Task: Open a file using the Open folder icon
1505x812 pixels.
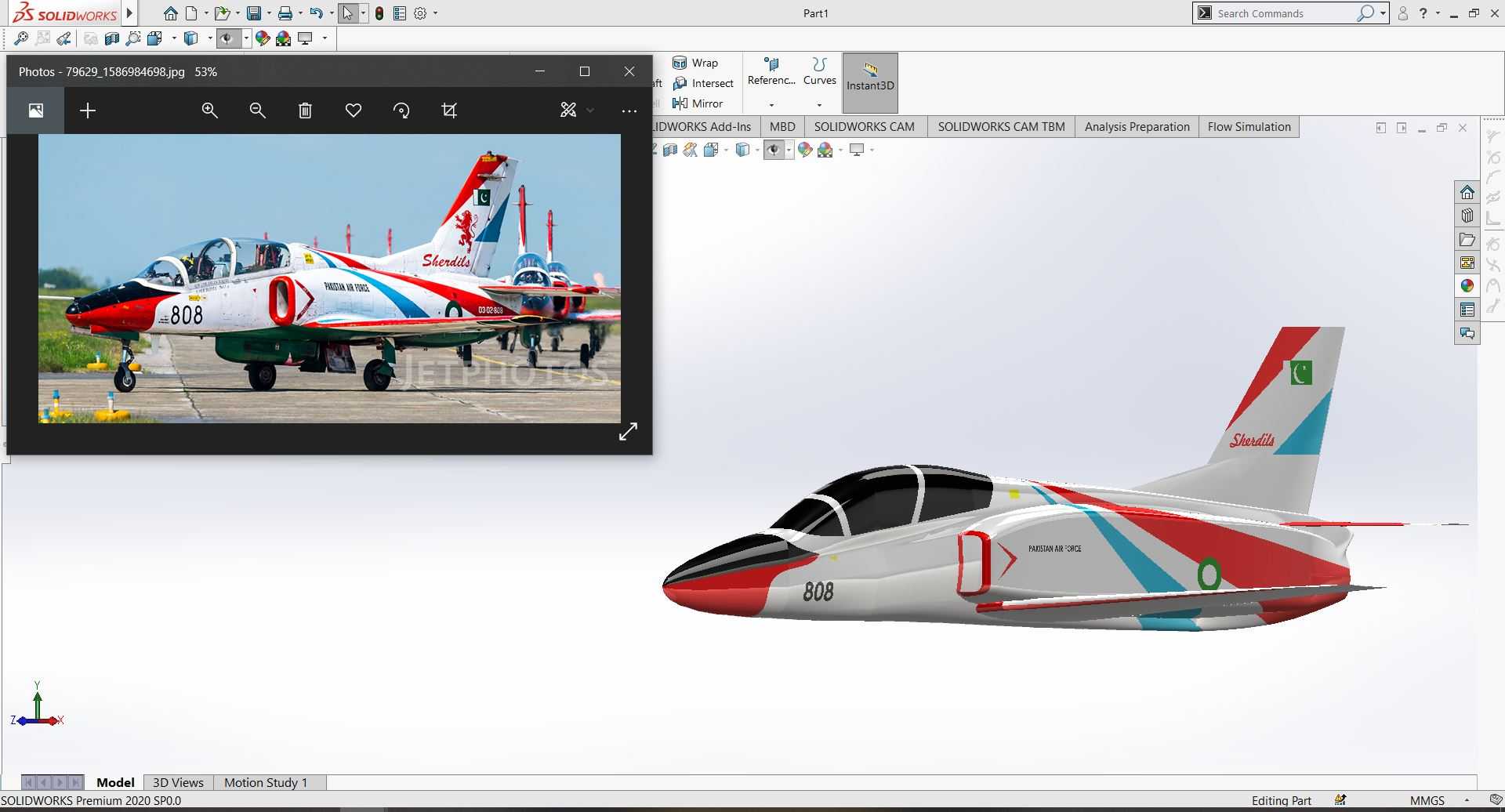Action: 223,13
